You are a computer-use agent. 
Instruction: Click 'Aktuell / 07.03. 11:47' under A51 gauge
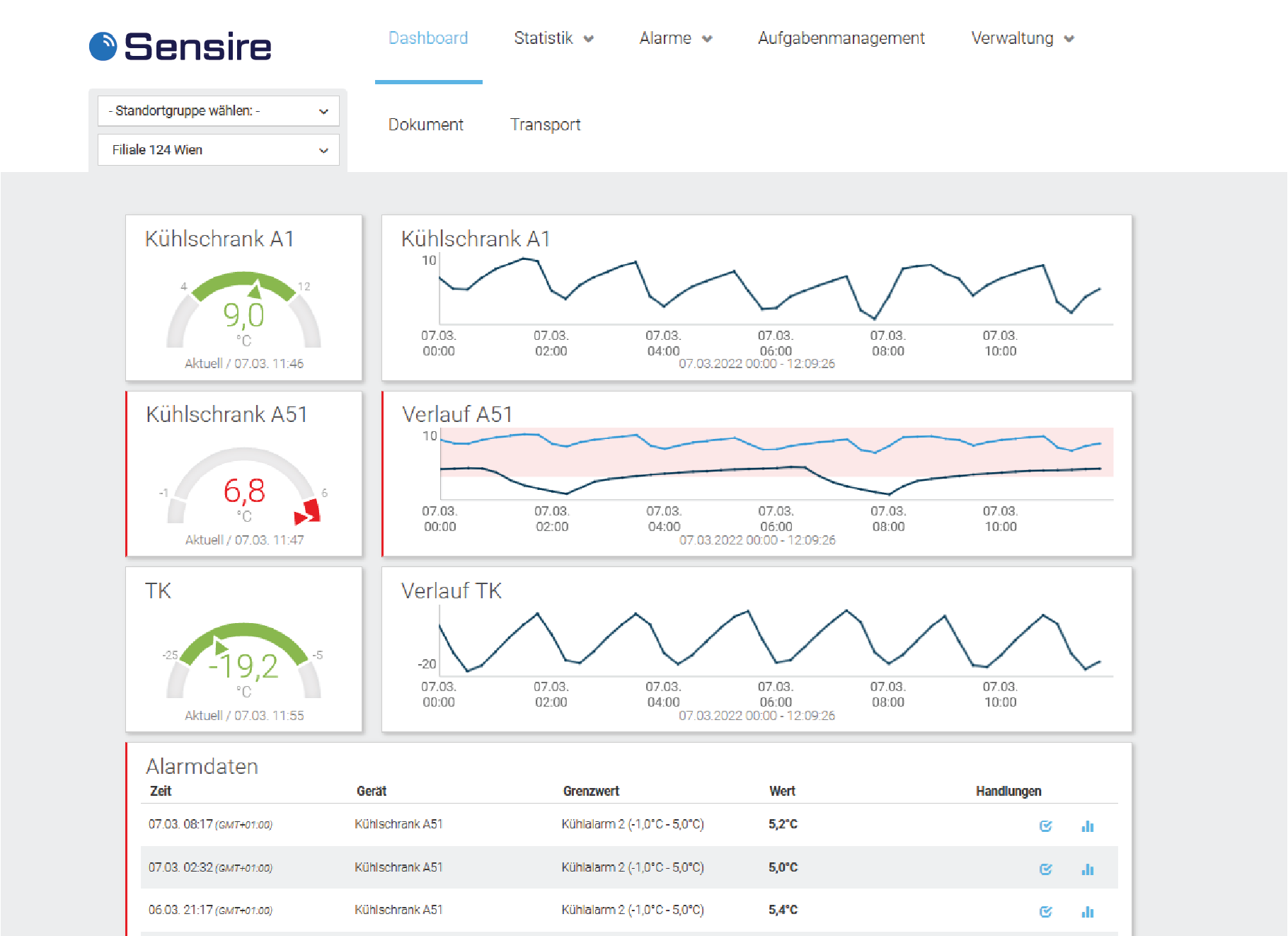[x=244, y=540]
